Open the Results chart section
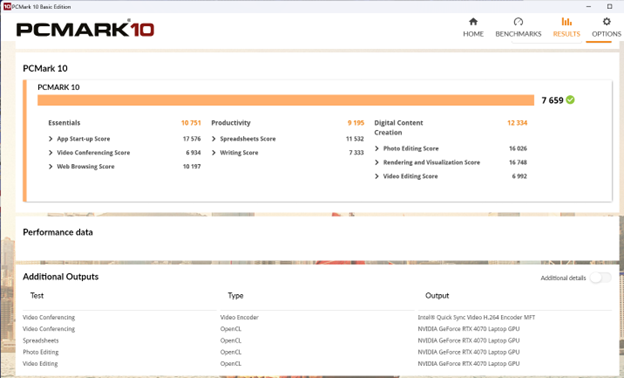This screenshot has height=378, width=624. (x=567, y=27)
